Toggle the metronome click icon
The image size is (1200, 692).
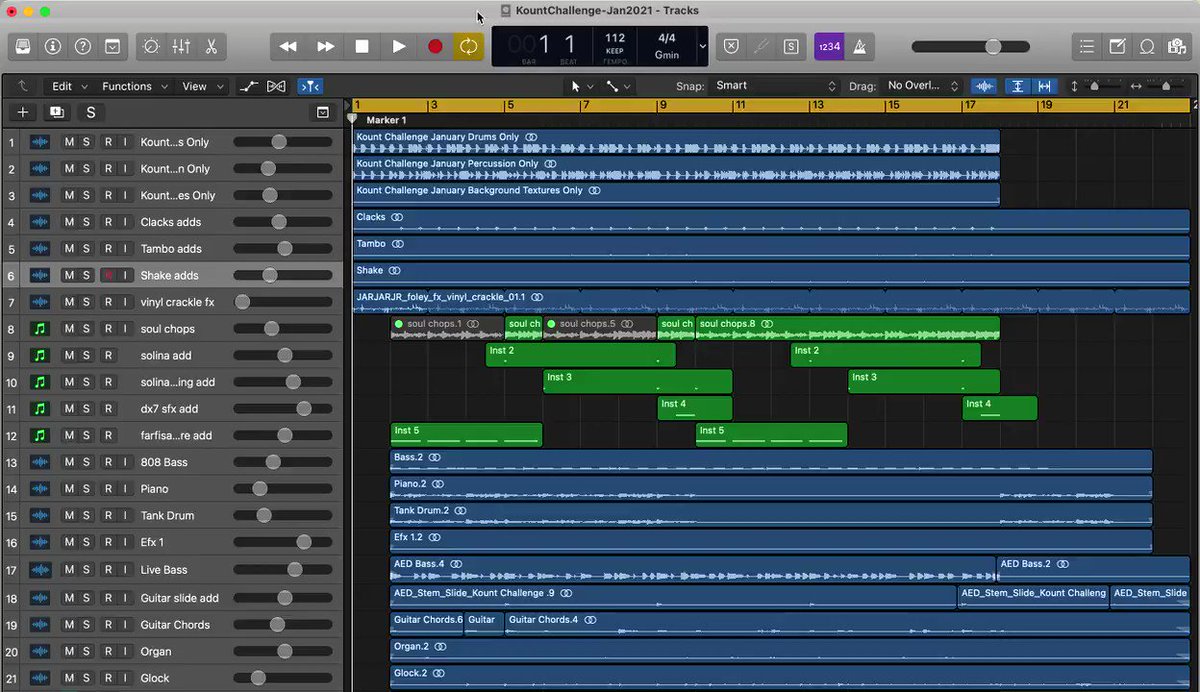pyautogui.click(x=859, y=46)
